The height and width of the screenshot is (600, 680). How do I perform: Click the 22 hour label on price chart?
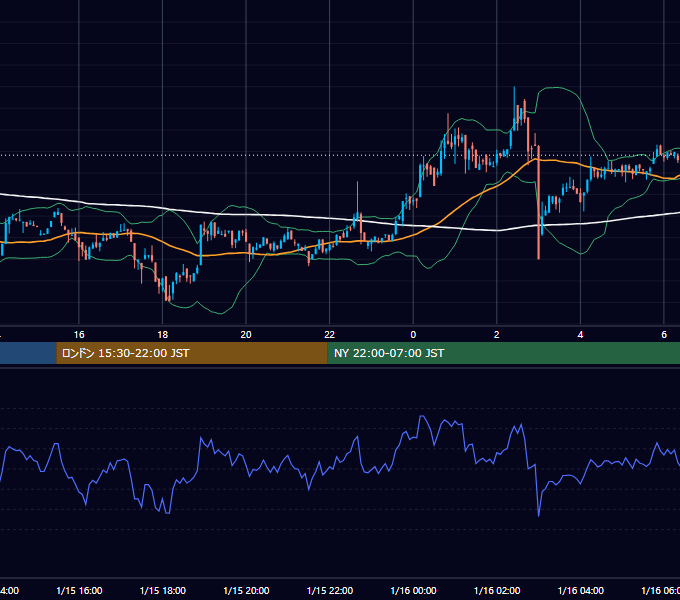point(330,335)
